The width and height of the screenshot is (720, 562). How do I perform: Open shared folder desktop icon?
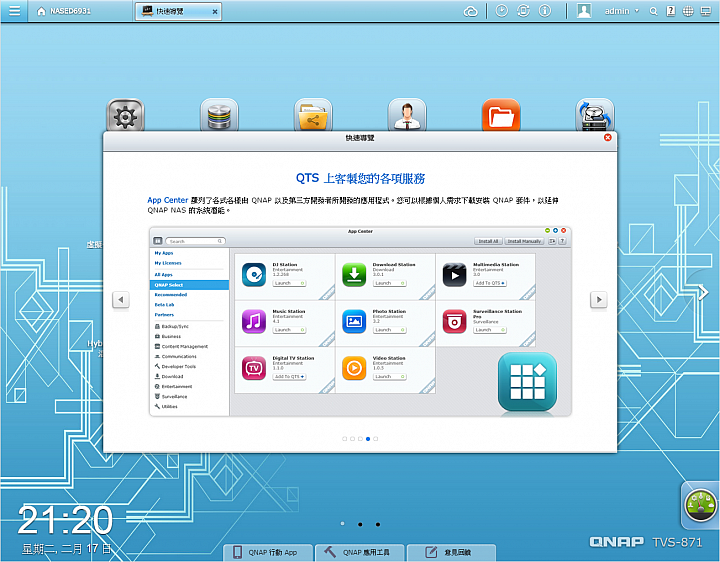[x=313, y=115]
